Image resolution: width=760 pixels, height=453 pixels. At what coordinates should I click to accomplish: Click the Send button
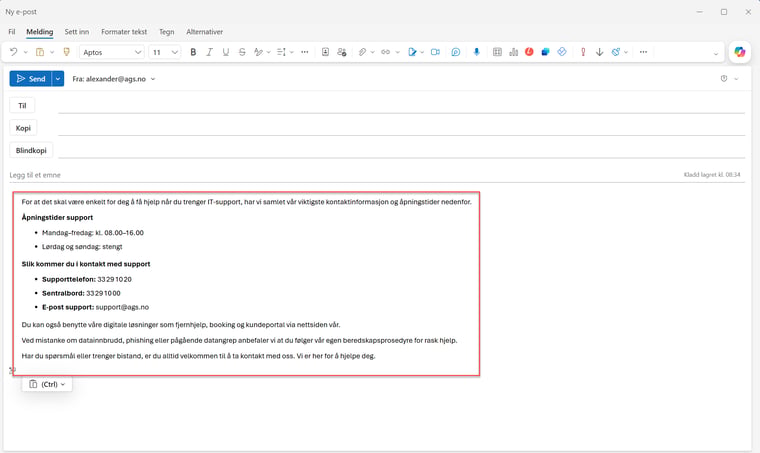31,78
